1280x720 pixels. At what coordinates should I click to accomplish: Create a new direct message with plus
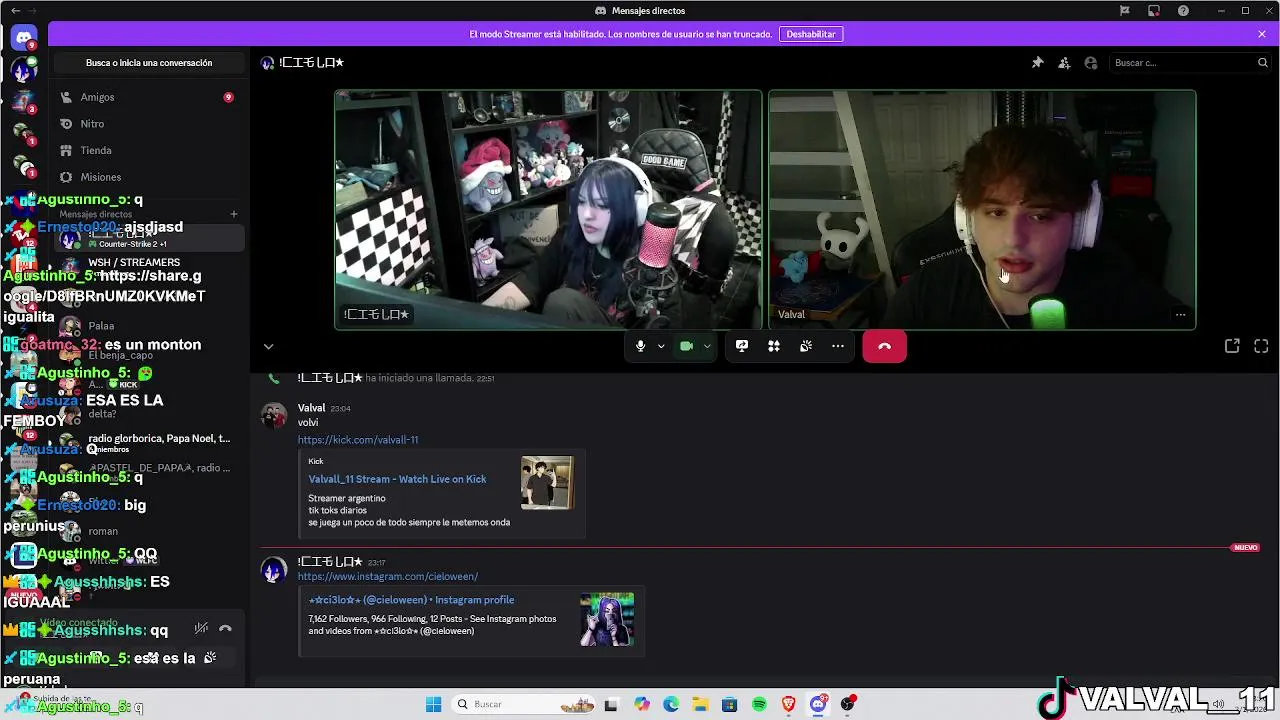234,214
